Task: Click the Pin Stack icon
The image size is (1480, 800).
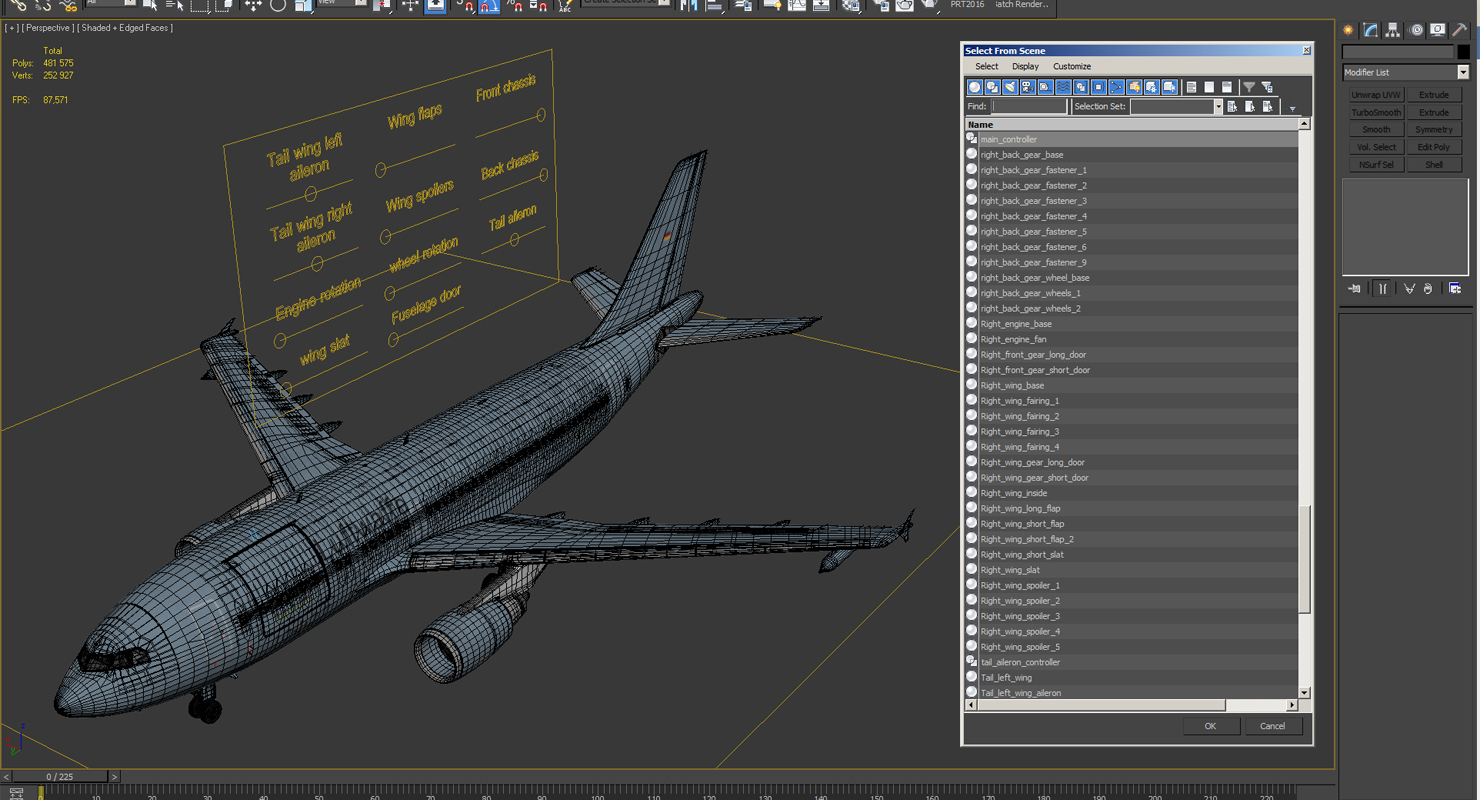Action: [x=1354, y=289]
